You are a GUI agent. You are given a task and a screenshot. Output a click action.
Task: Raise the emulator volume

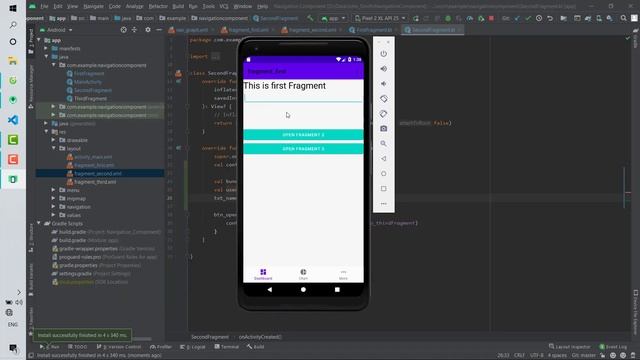click(x=383, y=69)
